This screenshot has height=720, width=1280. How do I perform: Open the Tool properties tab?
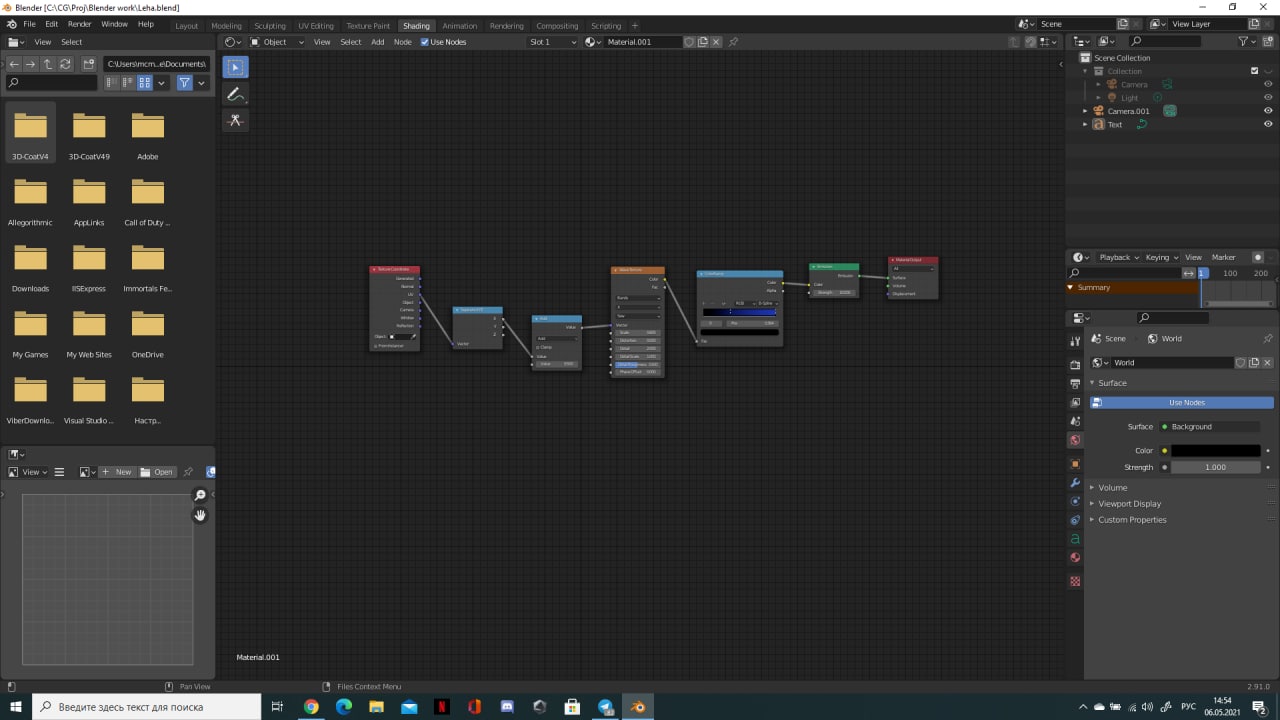pyautogui.click(x=1075, y=342)
